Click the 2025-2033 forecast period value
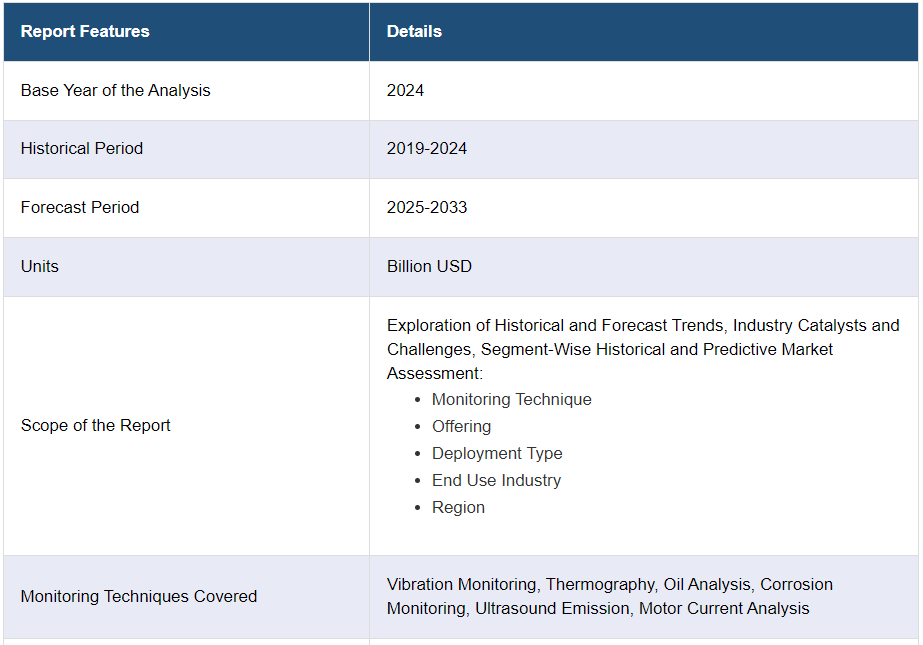Viewport: 923px width, 645px height. (427, 207)
